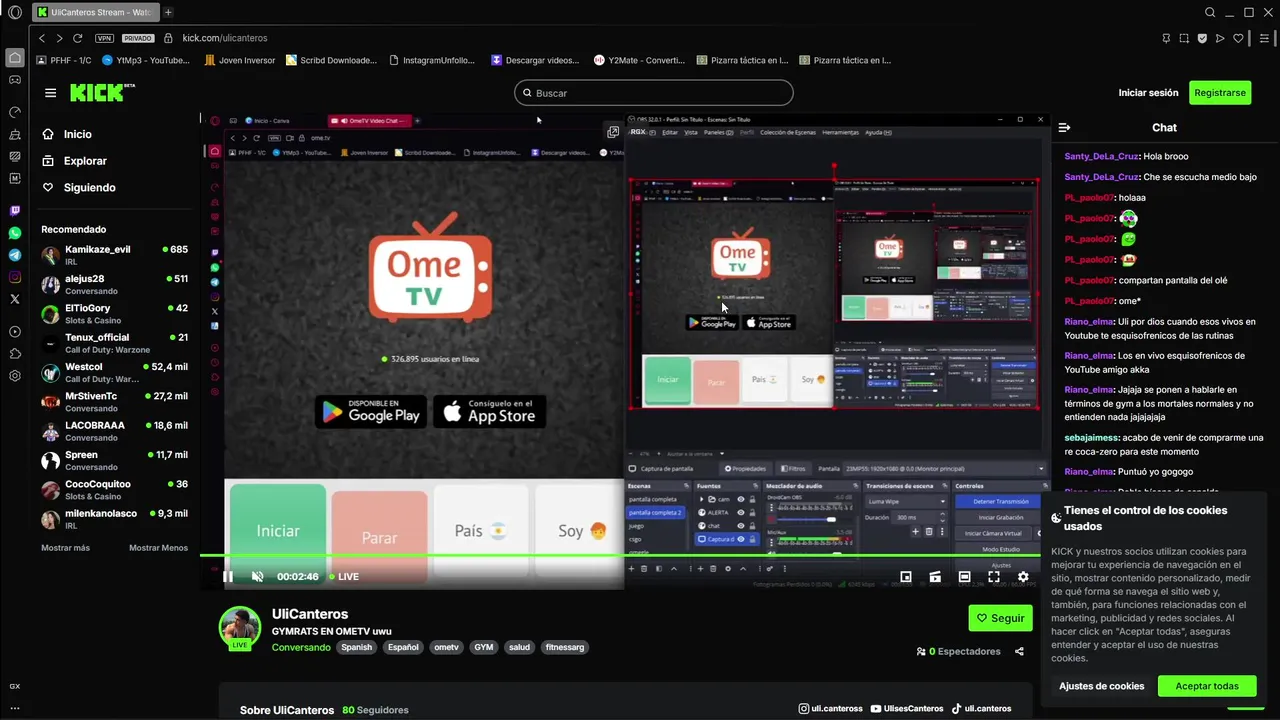1280x720 pixels.
Task: Open Instagram in Opera sidebar
Action: click(x=15, y=277)
